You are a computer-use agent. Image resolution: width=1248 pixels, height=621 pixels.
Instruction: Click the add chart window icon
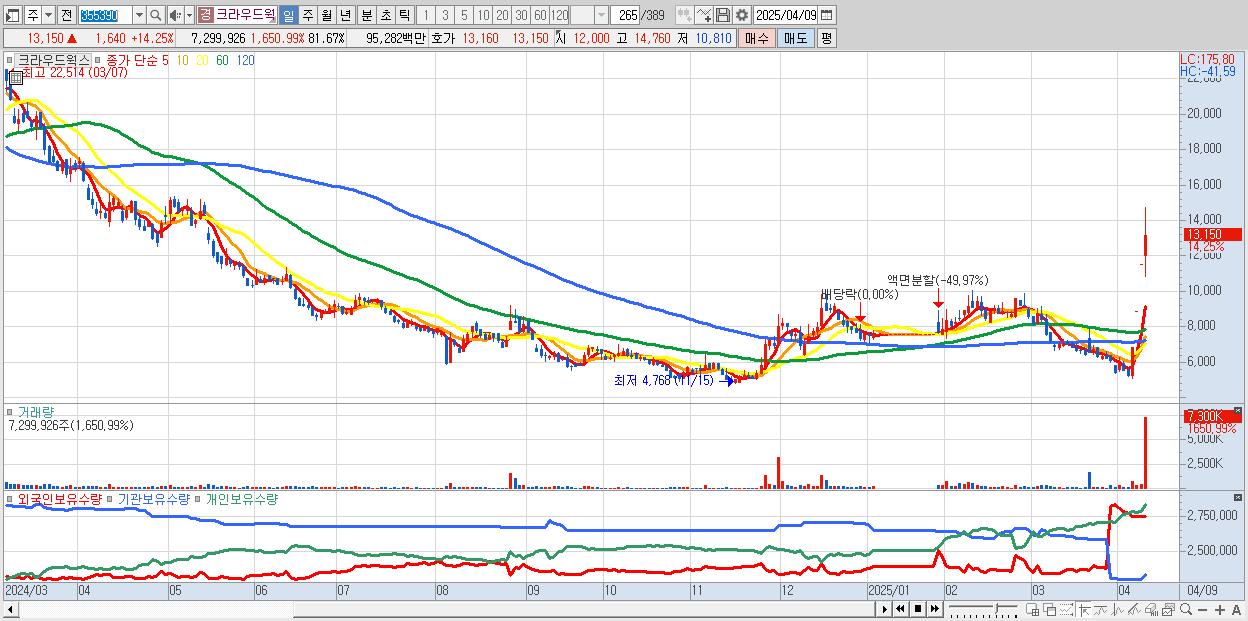pyautogui.click(x=1032, y=609)
